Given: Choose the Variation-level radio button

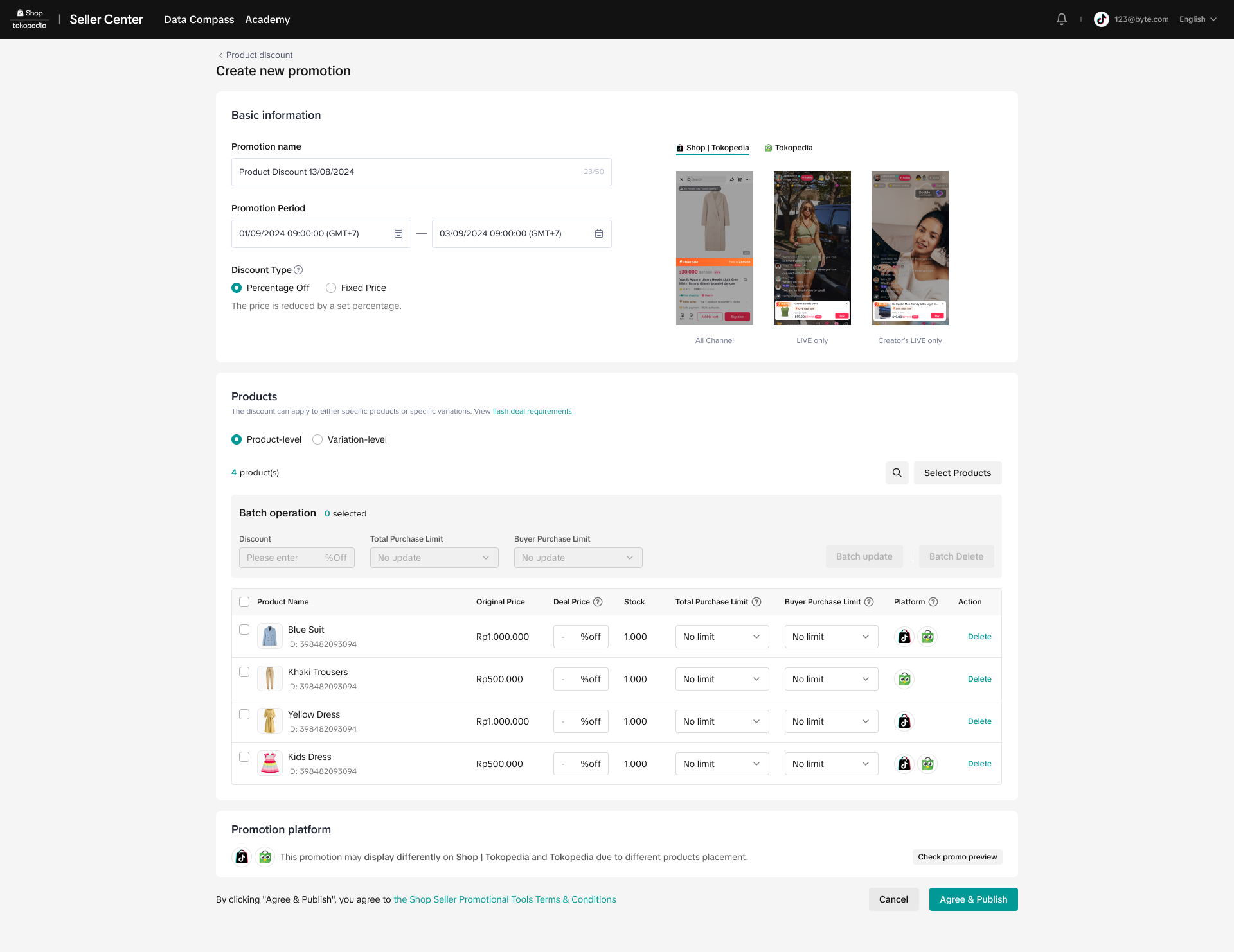Looking at the screenshot, I should 317,439.
